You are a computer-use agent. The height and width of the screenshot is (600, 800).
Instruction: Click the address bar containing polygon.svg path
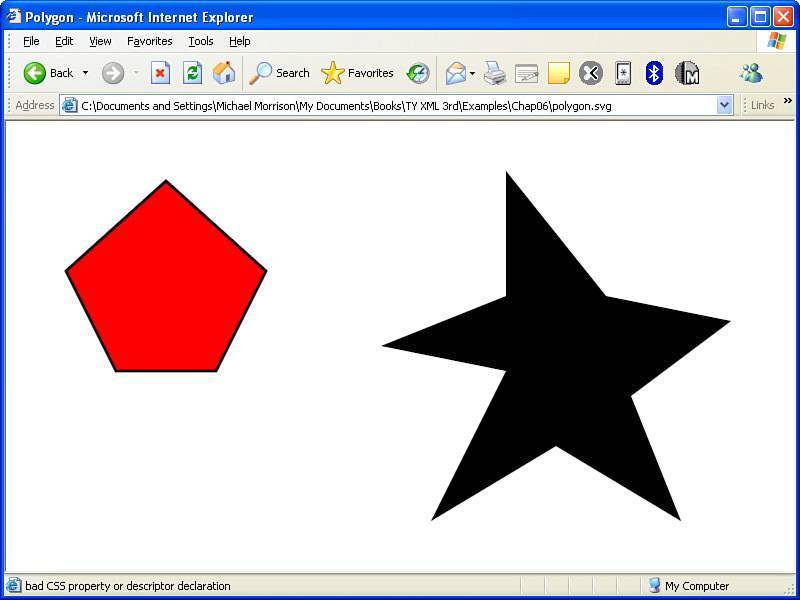(x=396, y=106)
